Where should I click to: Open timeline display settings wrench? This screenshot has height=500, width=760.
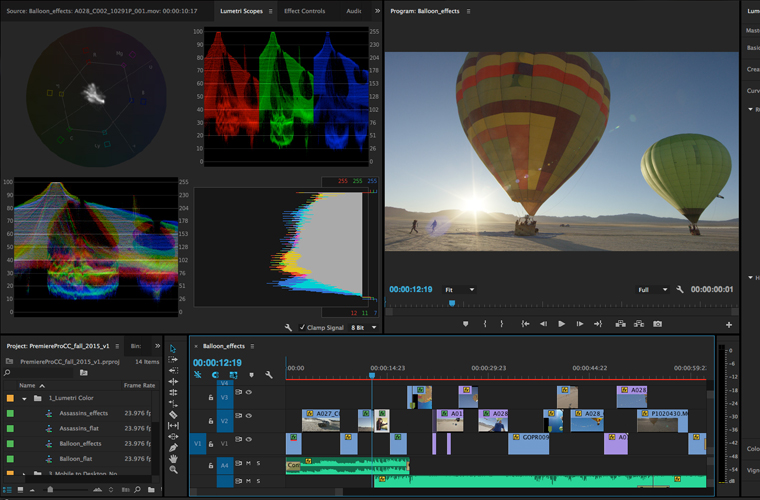(269, 375)
